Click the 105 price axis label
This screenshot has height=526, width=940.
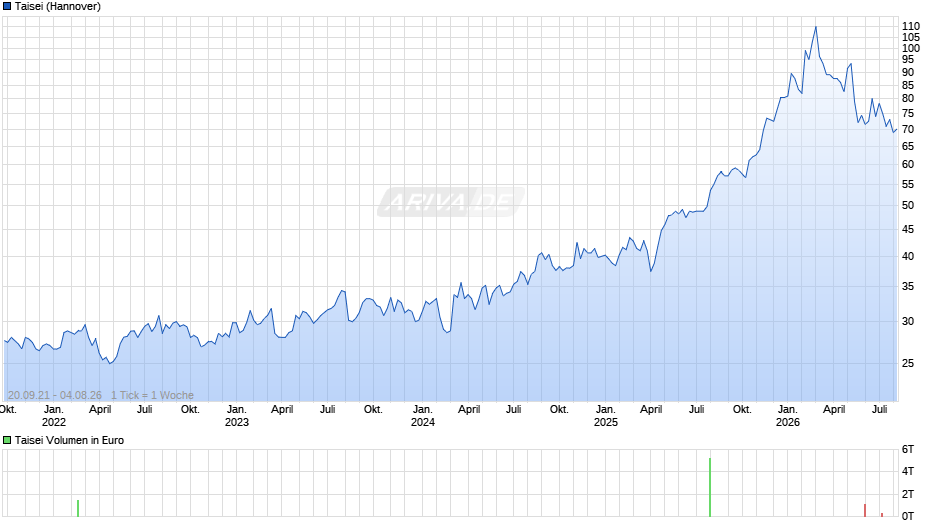click(911, 37)
